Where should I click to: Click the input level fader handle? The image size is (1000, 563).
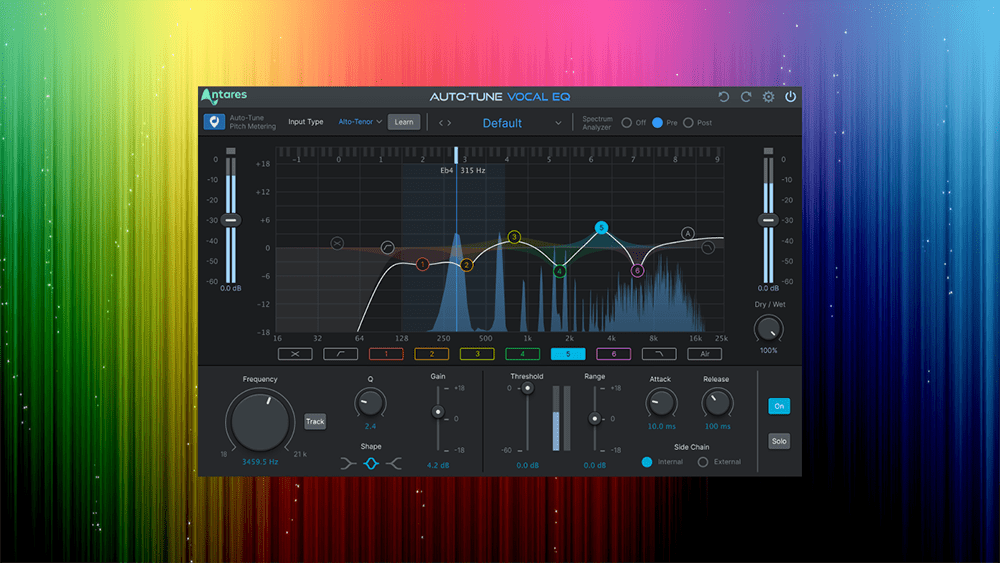click(231, 220)
